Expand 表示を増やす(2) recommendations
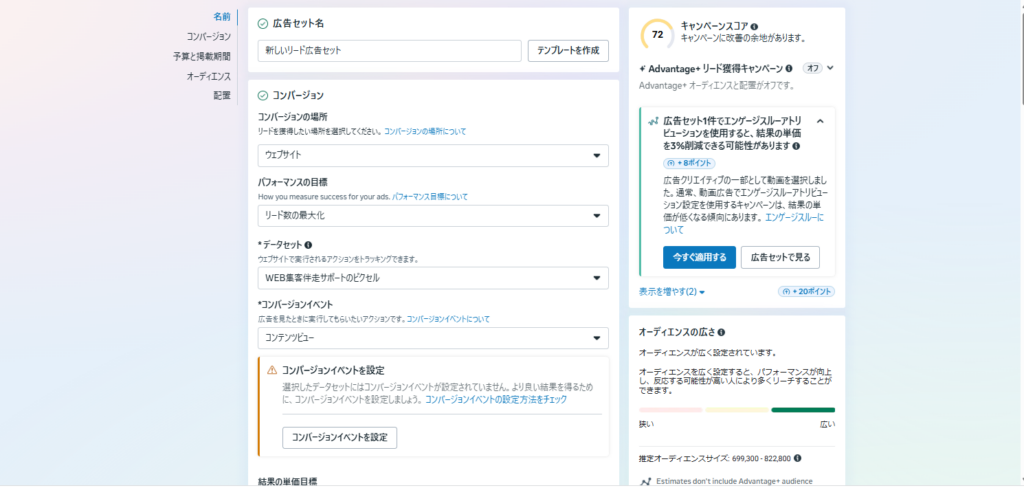The height and width of the screenshot is (488, 1024). 672,292
